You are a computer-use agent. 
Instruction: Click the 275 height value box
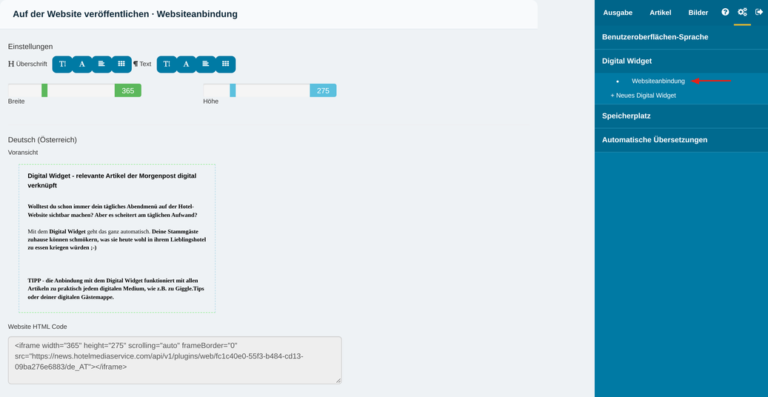click(323, 91)
